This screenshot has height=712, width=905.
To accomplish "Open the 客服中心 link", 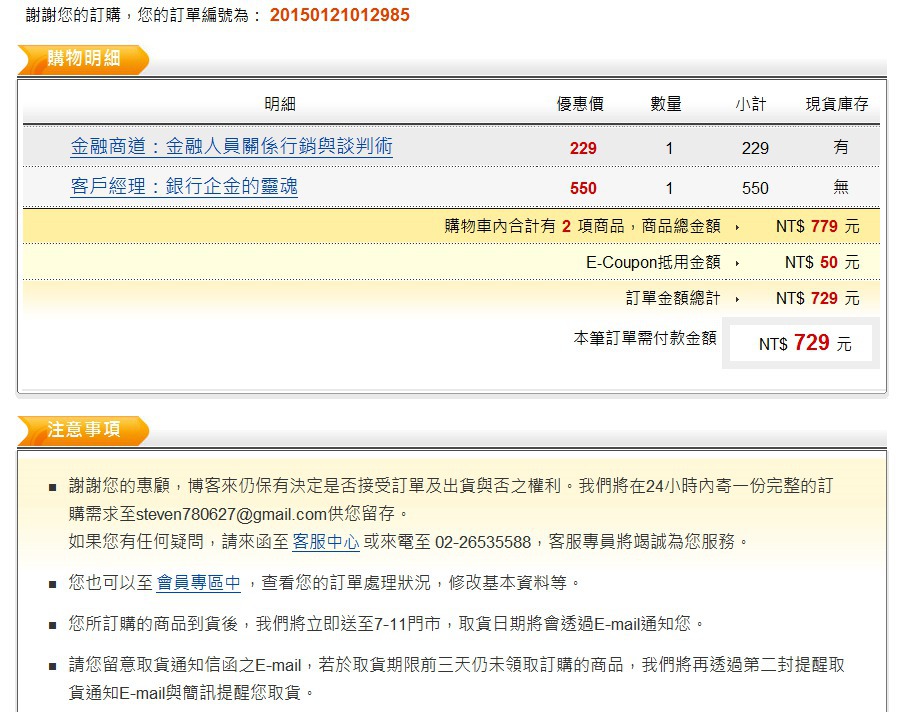I will [x=326, y=542].
